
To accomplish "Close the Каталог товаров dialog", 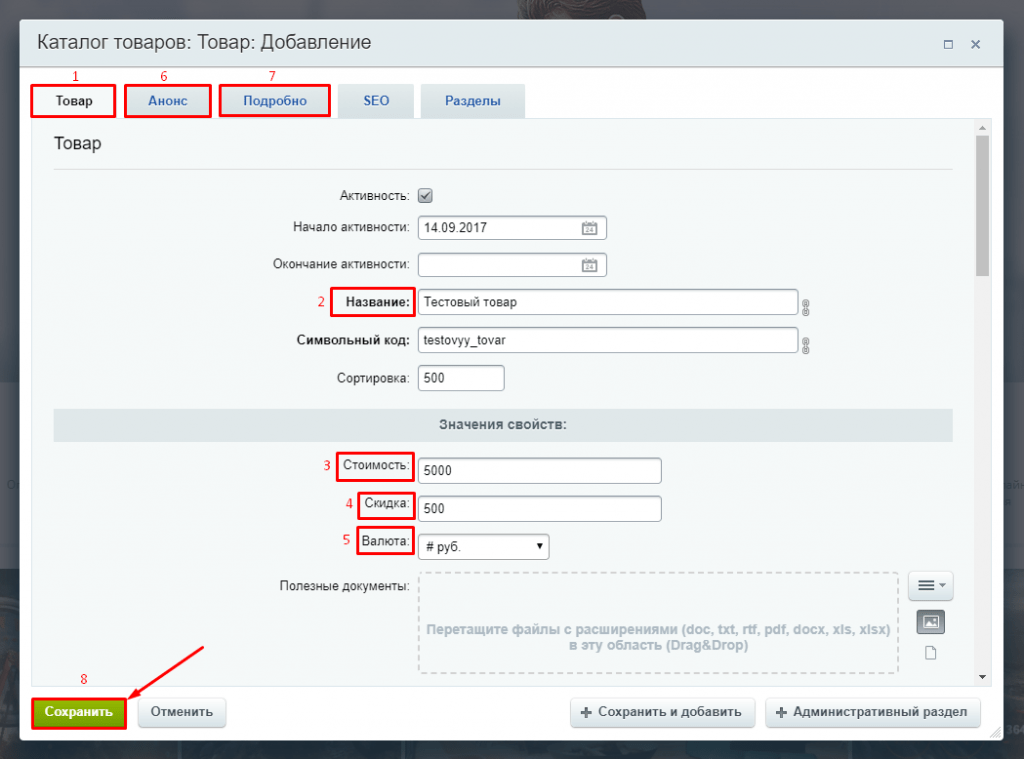I will pos(975,45).
